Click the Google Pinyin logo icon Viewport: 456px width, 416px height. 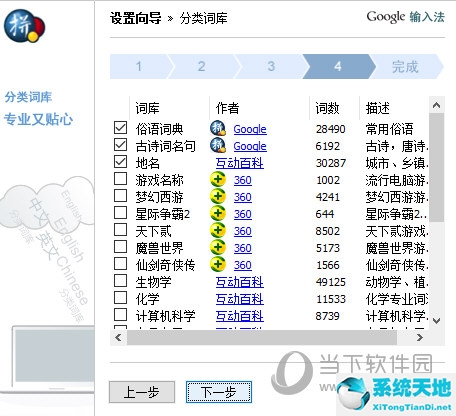[x=24, y=26]
